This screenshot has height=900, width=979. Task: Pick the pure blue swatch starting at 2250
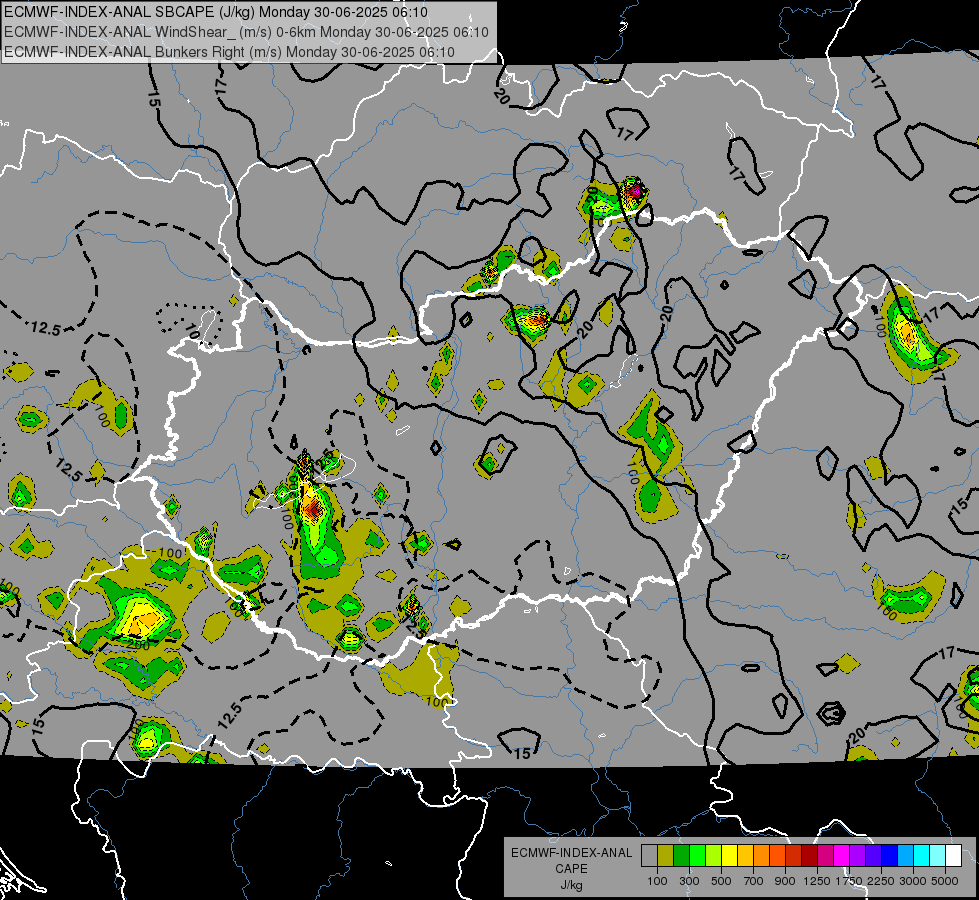[x=889, y=855]
